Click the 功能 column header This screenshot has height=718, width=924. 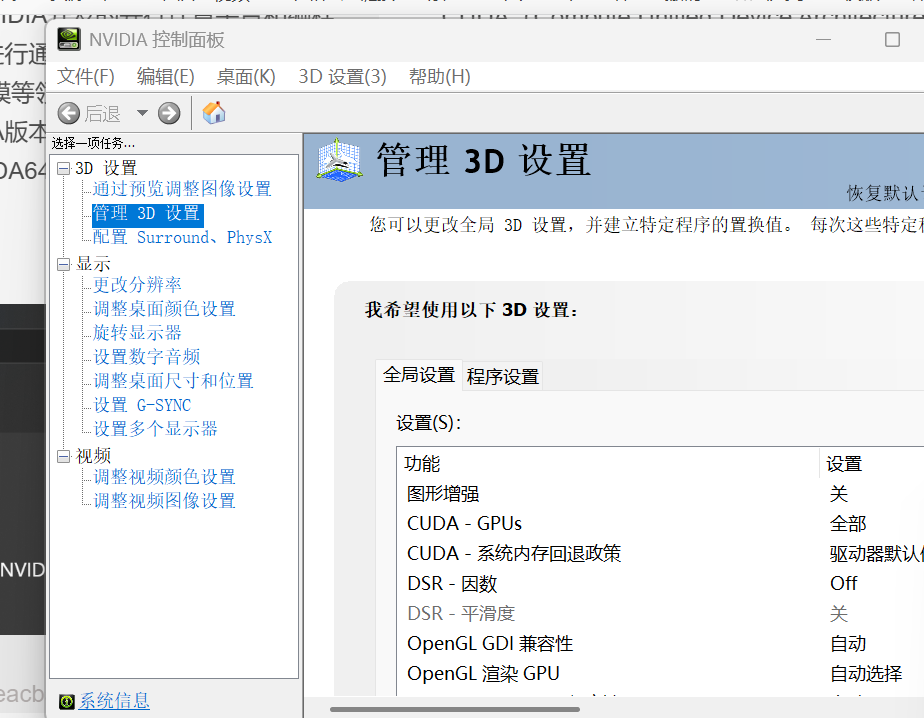(x=608, y=463)
